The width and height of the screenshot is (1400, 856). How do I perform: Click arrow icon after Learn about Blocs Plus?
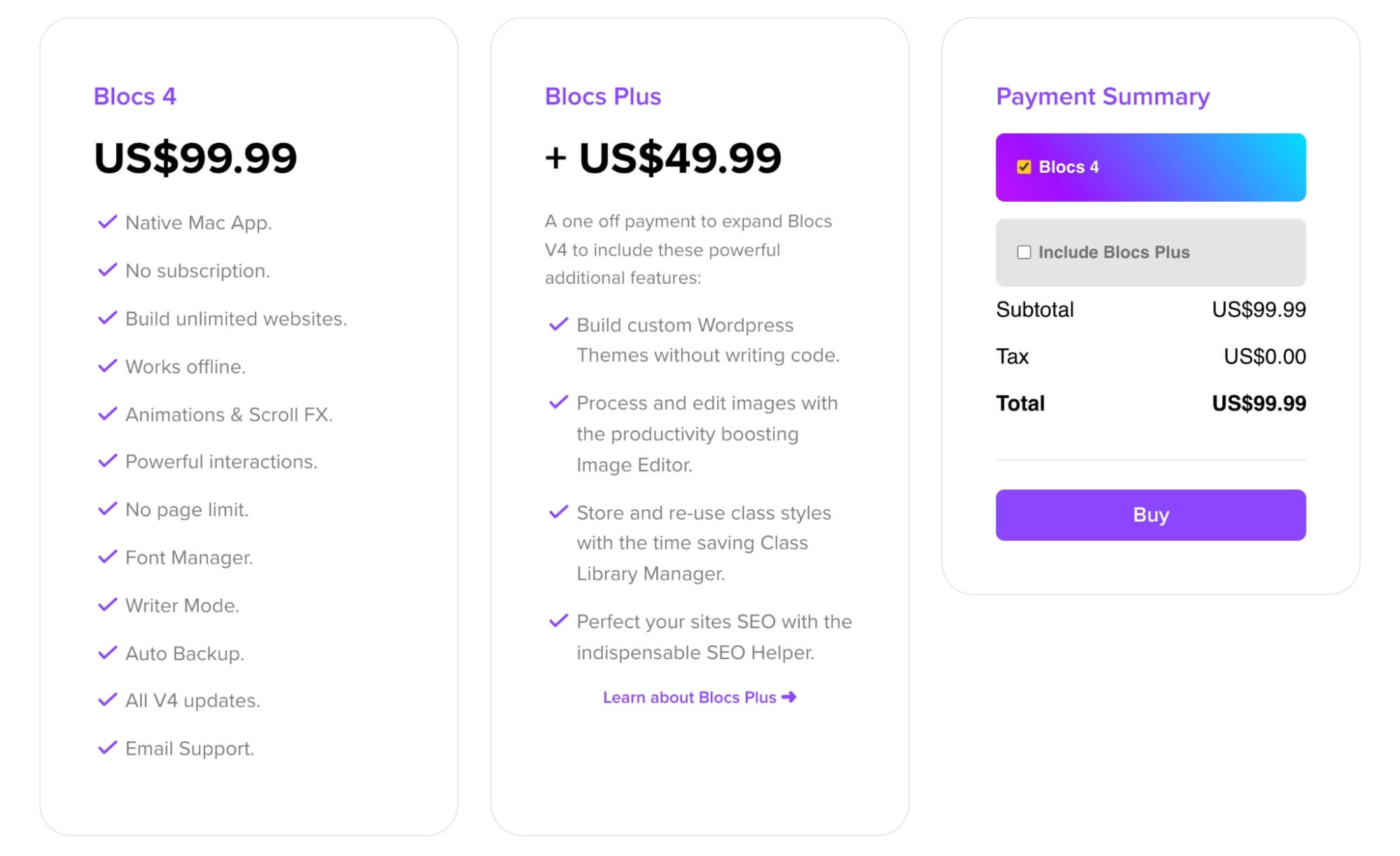coord(789,697)
